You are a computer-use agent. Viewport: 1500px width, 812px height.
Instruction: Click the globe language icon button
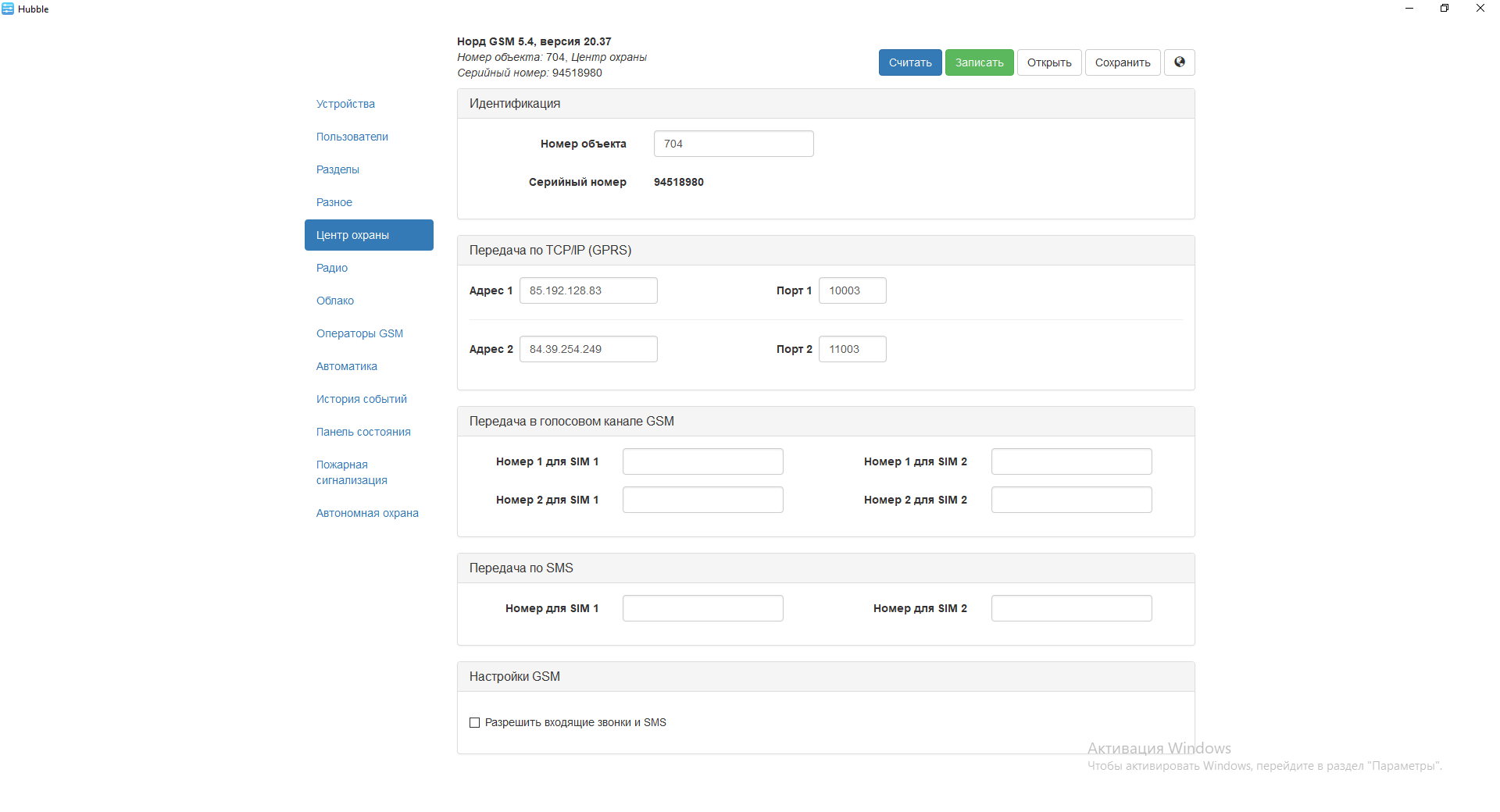tap(1179, 62)
